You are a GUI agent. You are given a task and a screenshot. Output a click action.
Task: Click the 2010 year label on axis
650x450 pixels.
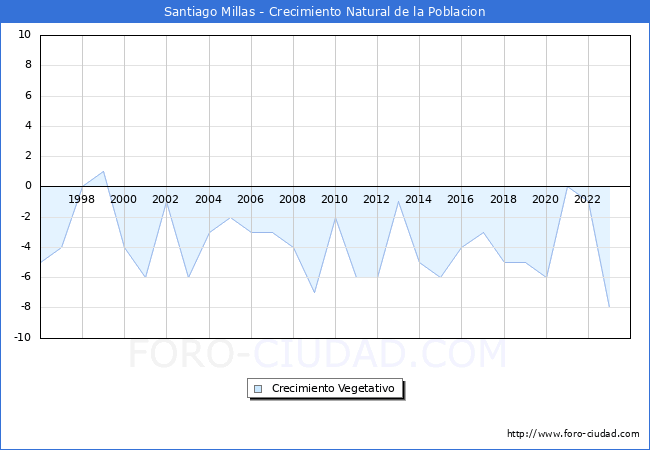[x=334, y=199]
